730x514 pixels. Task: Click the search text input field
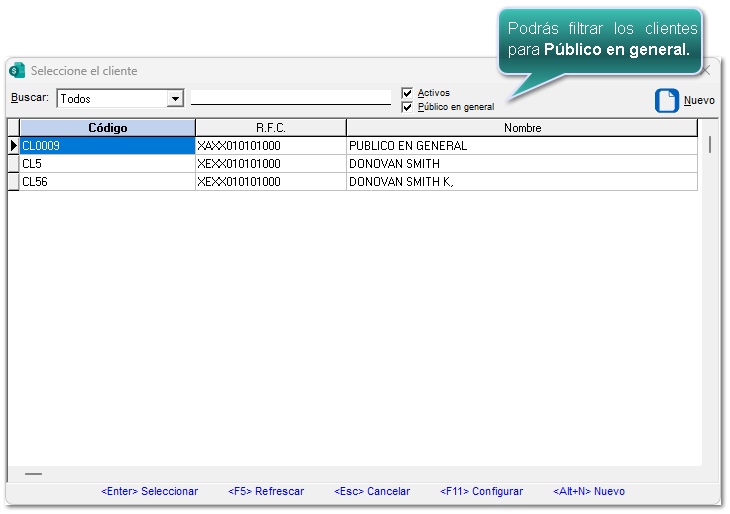(290, 98)
